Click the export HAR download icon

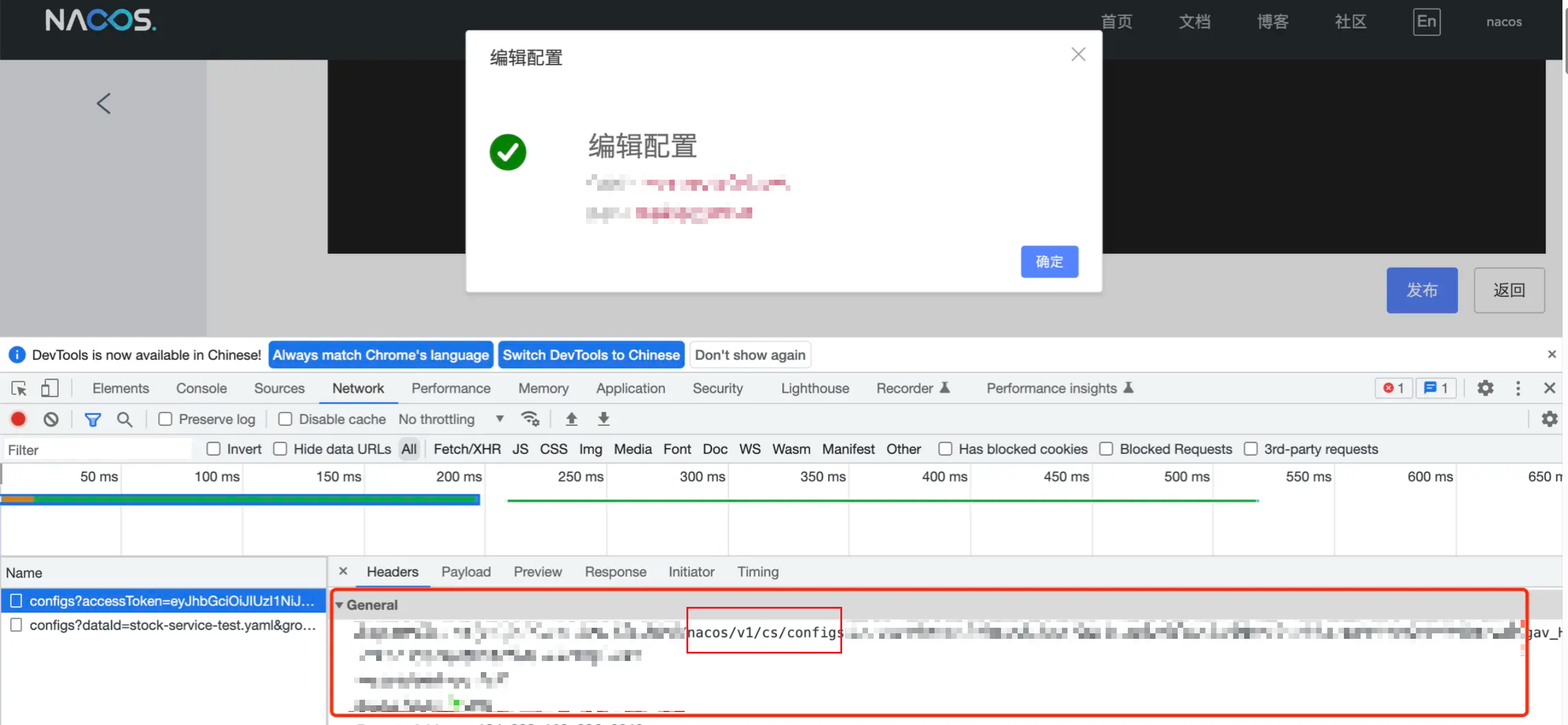pyautogui.click(x=603, y=419)
